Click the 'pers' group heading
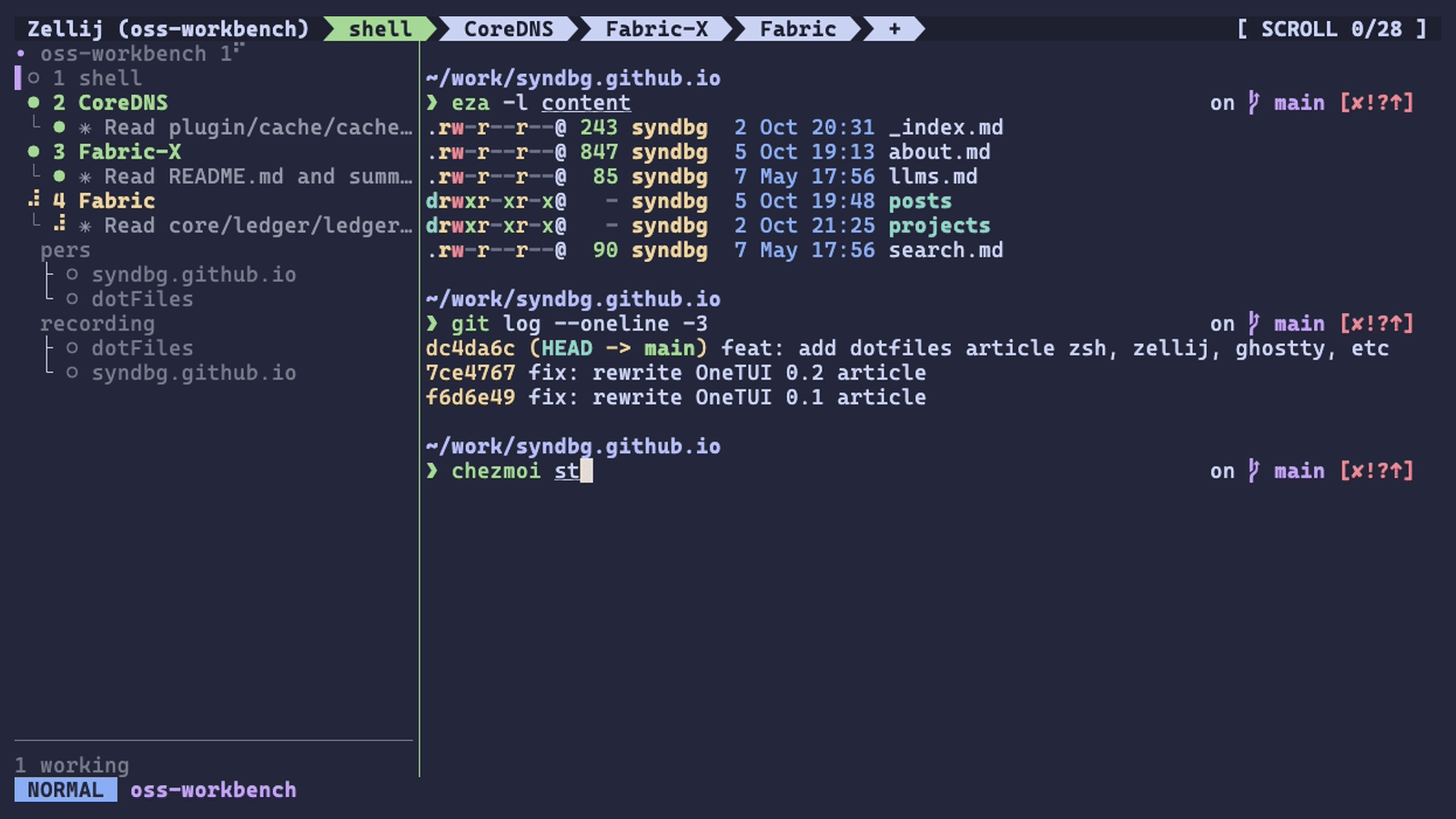 (65, 250)
